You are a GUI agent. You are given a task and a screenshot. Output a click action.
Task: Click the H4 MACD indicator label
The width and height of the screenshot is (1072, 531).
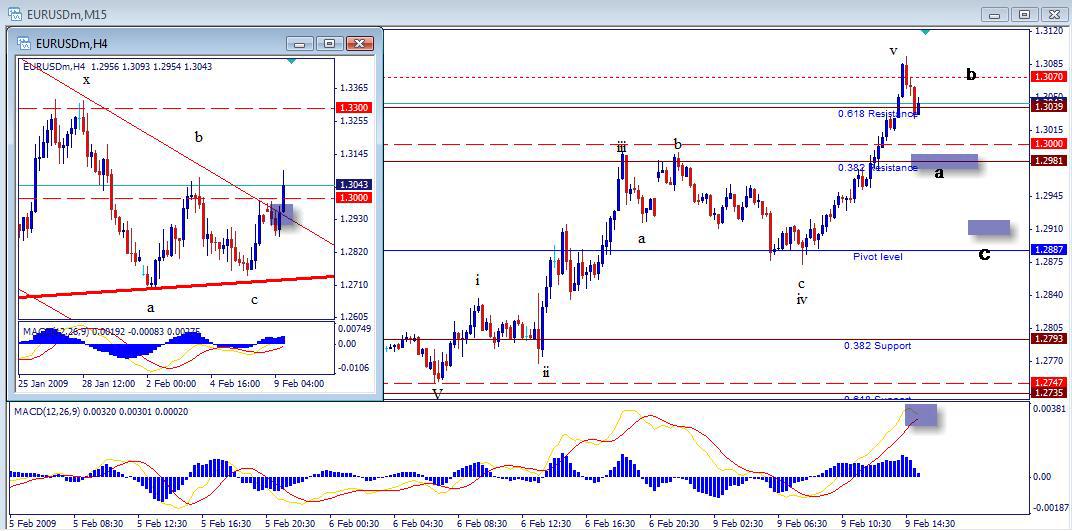111,331
